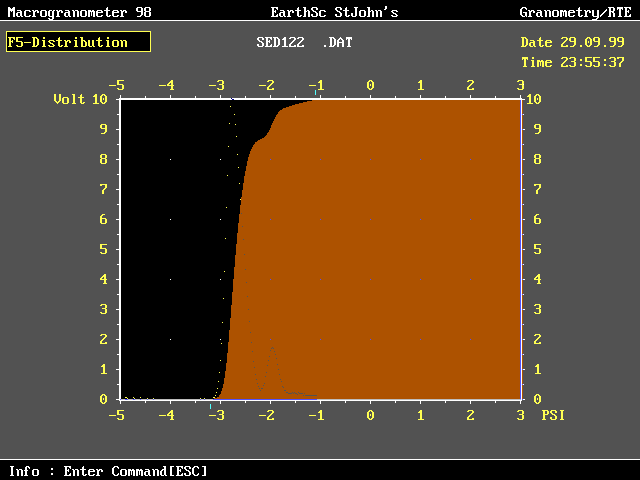Click the cyan marker on the top axis
Screen dimensions: 640x480
click(x=316, y=93)
